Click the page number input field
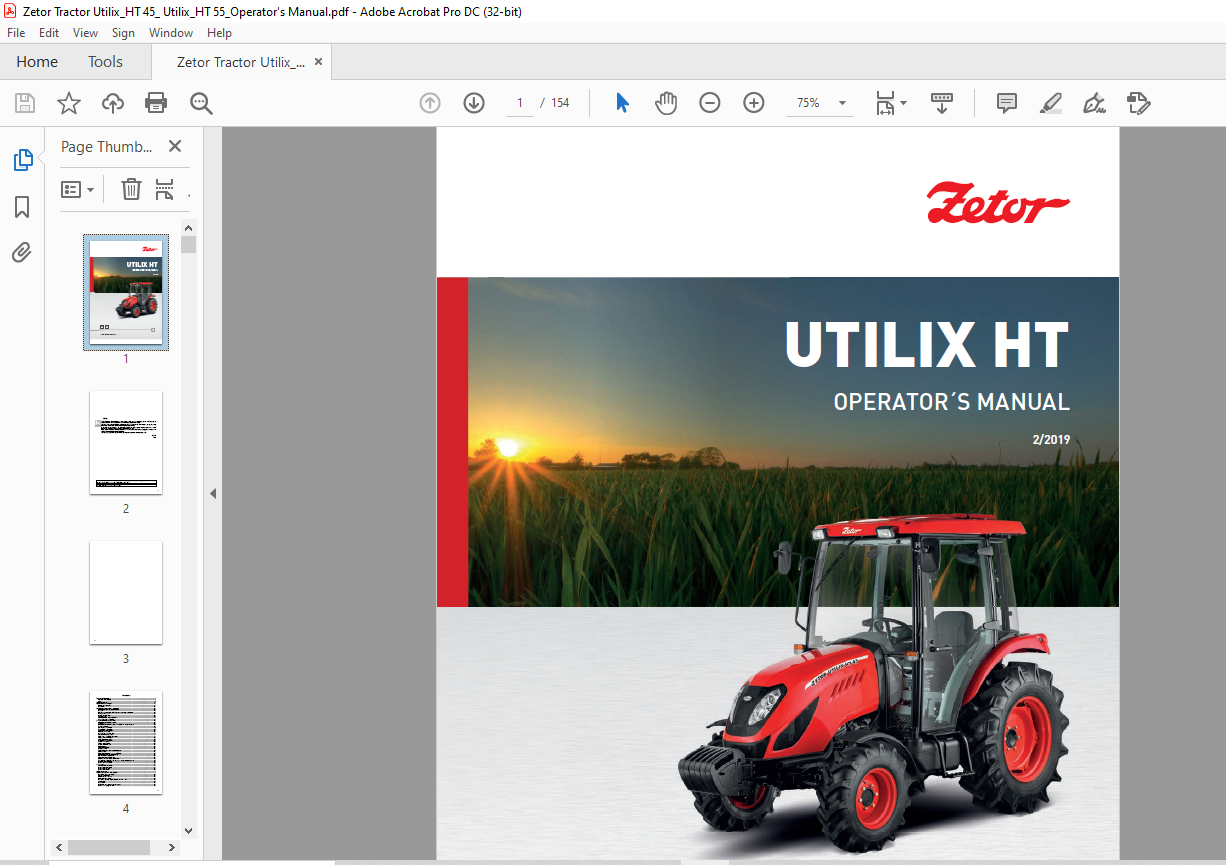The height and width of the screenshot is (865, 1226). [520, 103]
